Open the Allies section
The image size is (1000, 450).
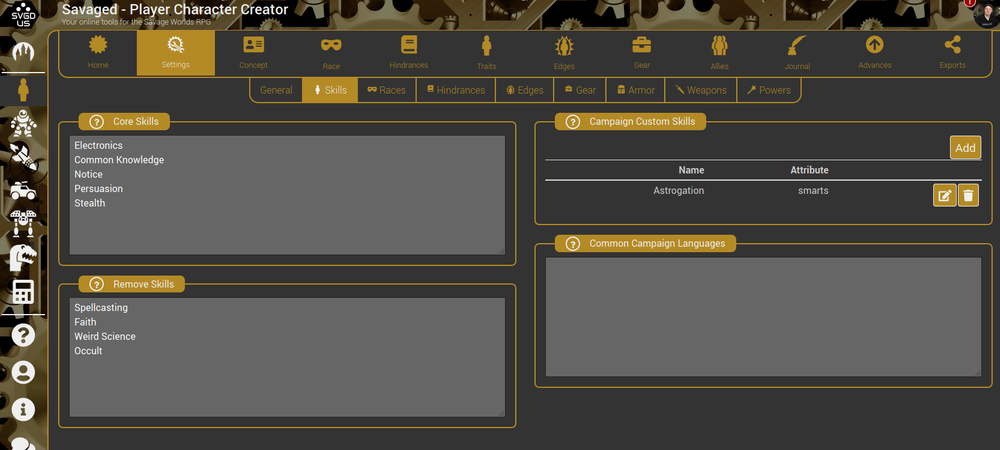click(719, 53)
